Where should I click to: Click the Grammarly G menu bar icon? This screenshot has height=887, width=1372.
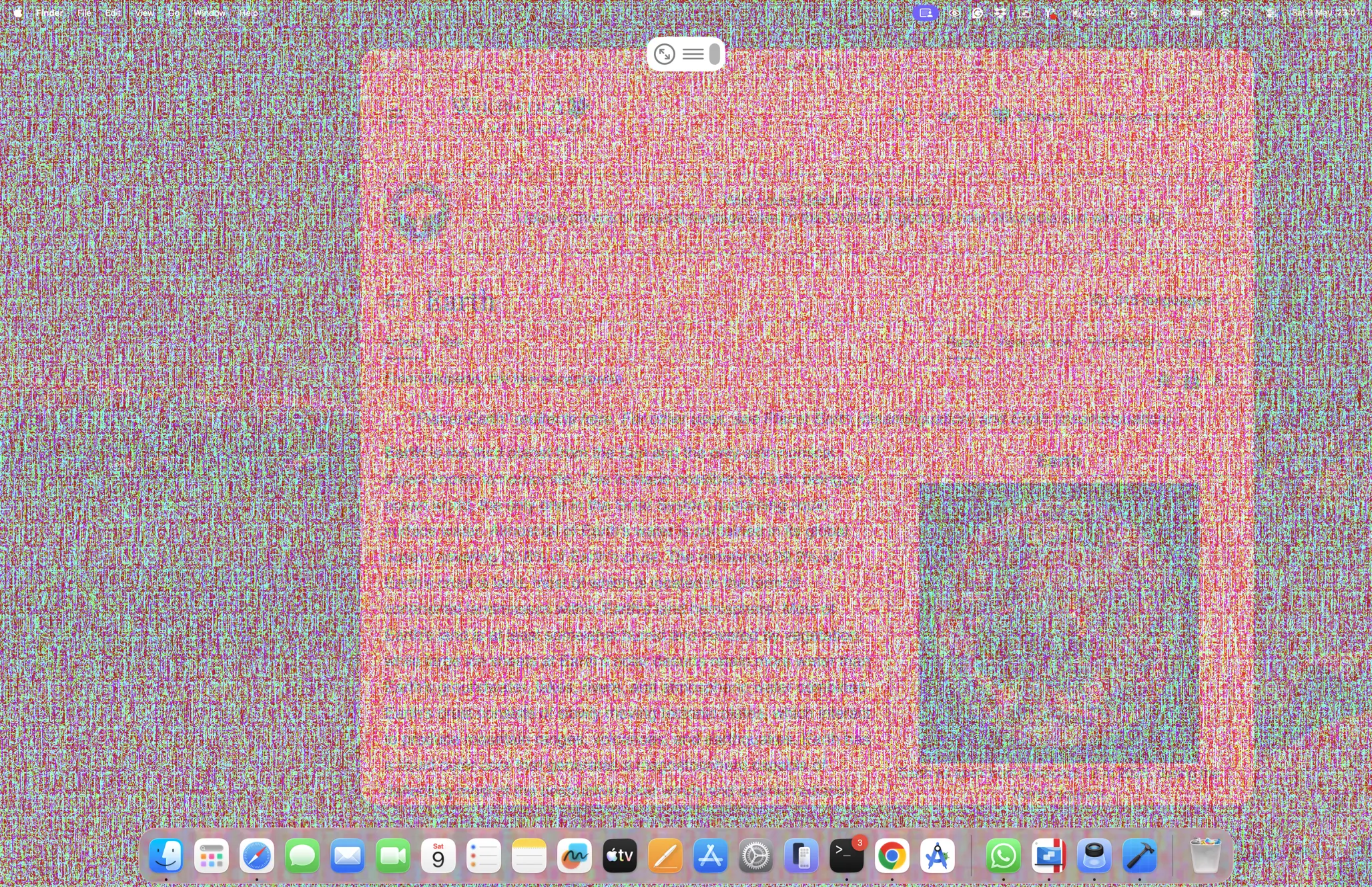[978, 13]
